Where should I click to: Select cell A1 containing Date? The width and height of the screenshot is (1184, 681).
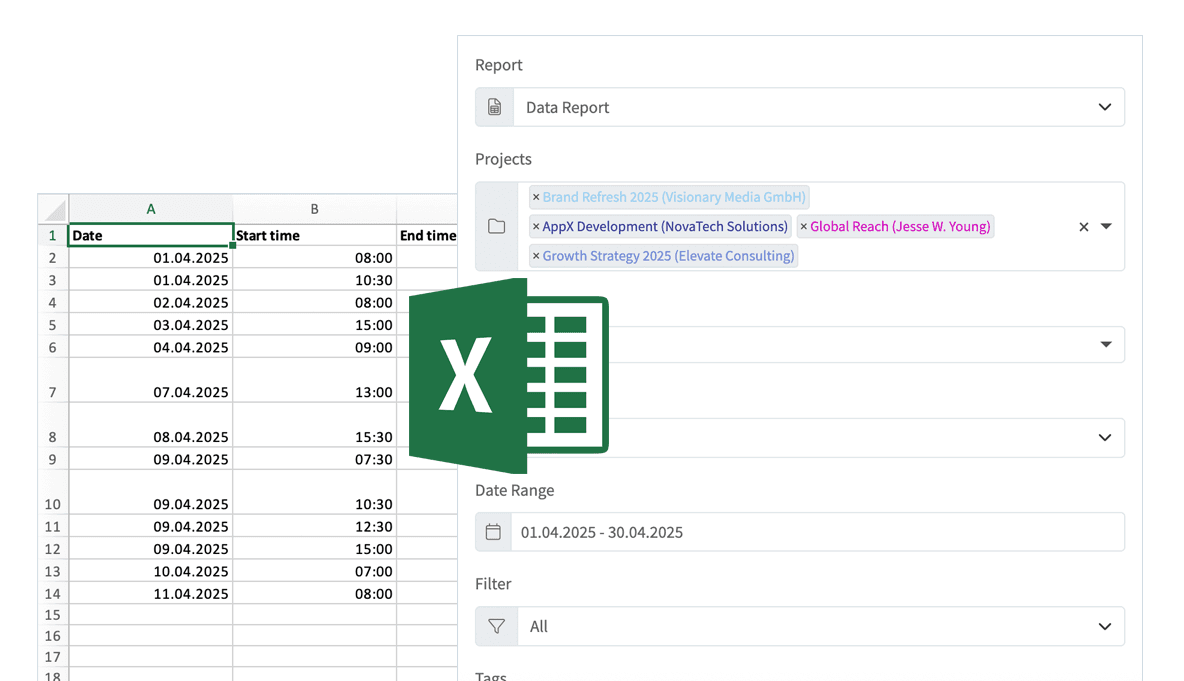coord(150,235)
